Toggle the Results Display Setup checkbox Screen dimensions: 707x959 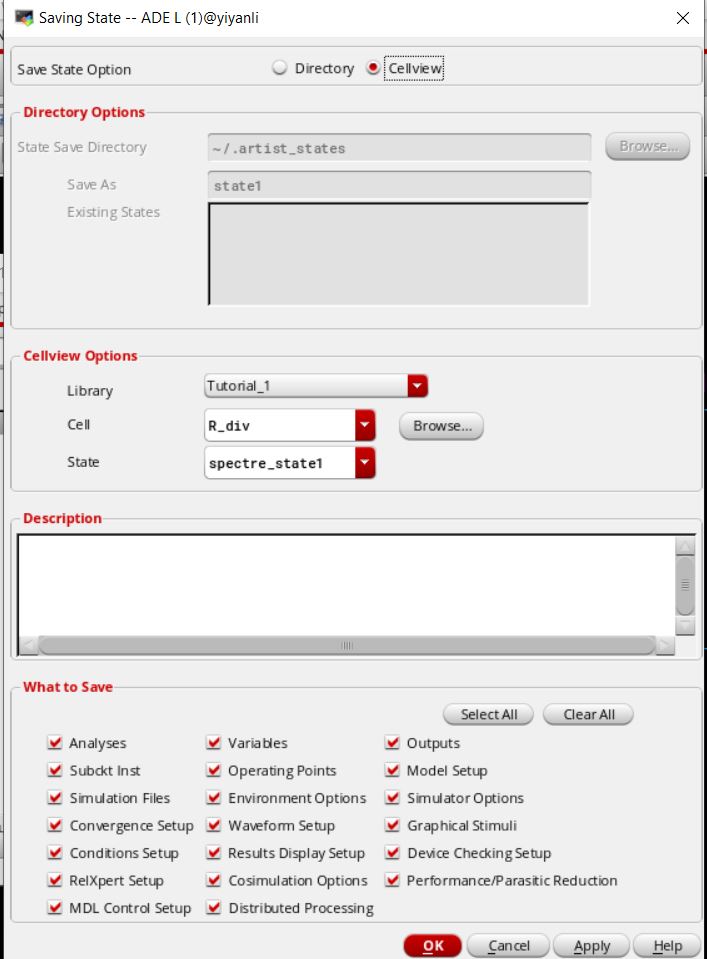tap(213, 853)
